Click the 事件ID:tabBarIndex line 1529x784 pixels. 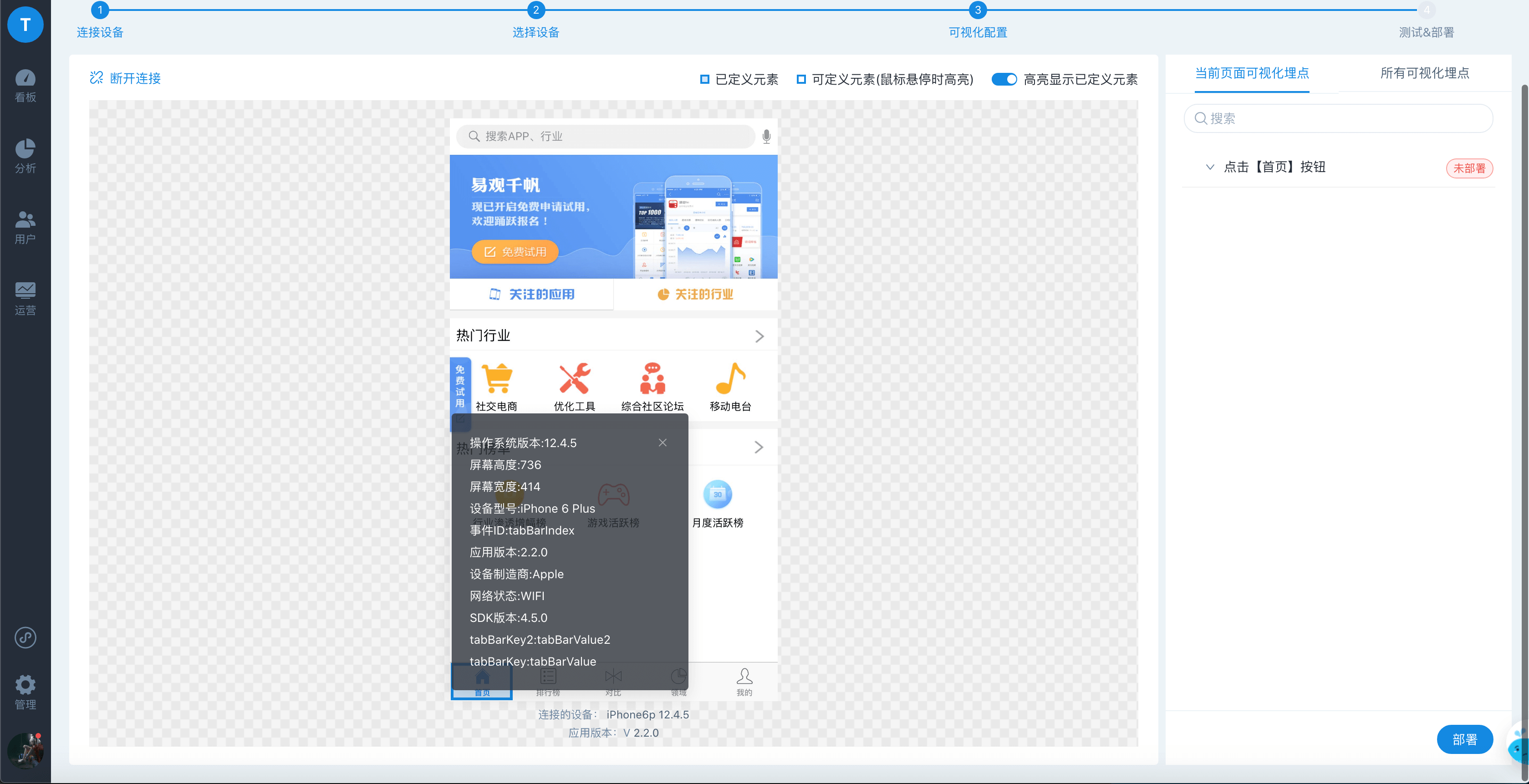[x=522, y=530]
